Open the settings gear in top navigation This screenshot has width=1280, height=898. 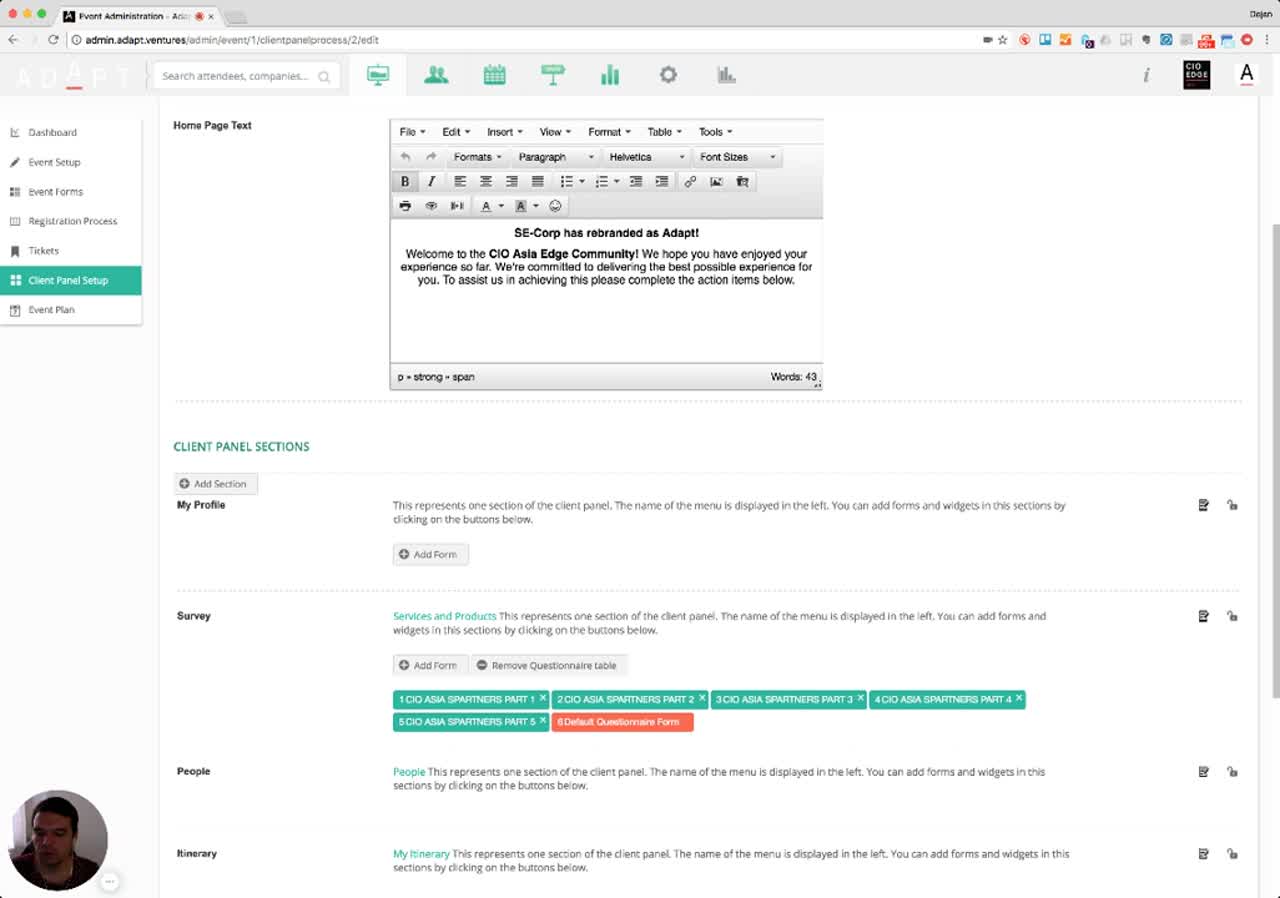coord(668,75)
